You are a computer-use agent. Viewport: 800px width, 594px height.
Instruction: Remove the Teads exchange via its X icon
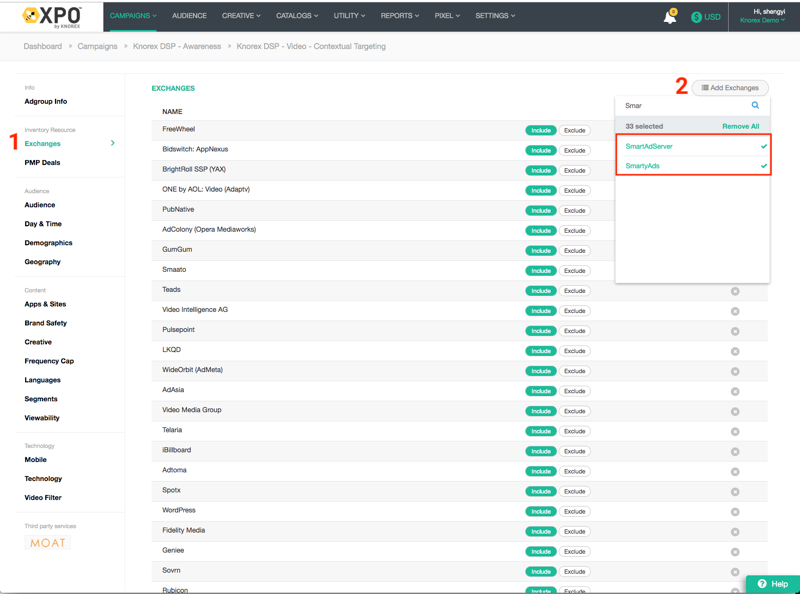point(735,291)
